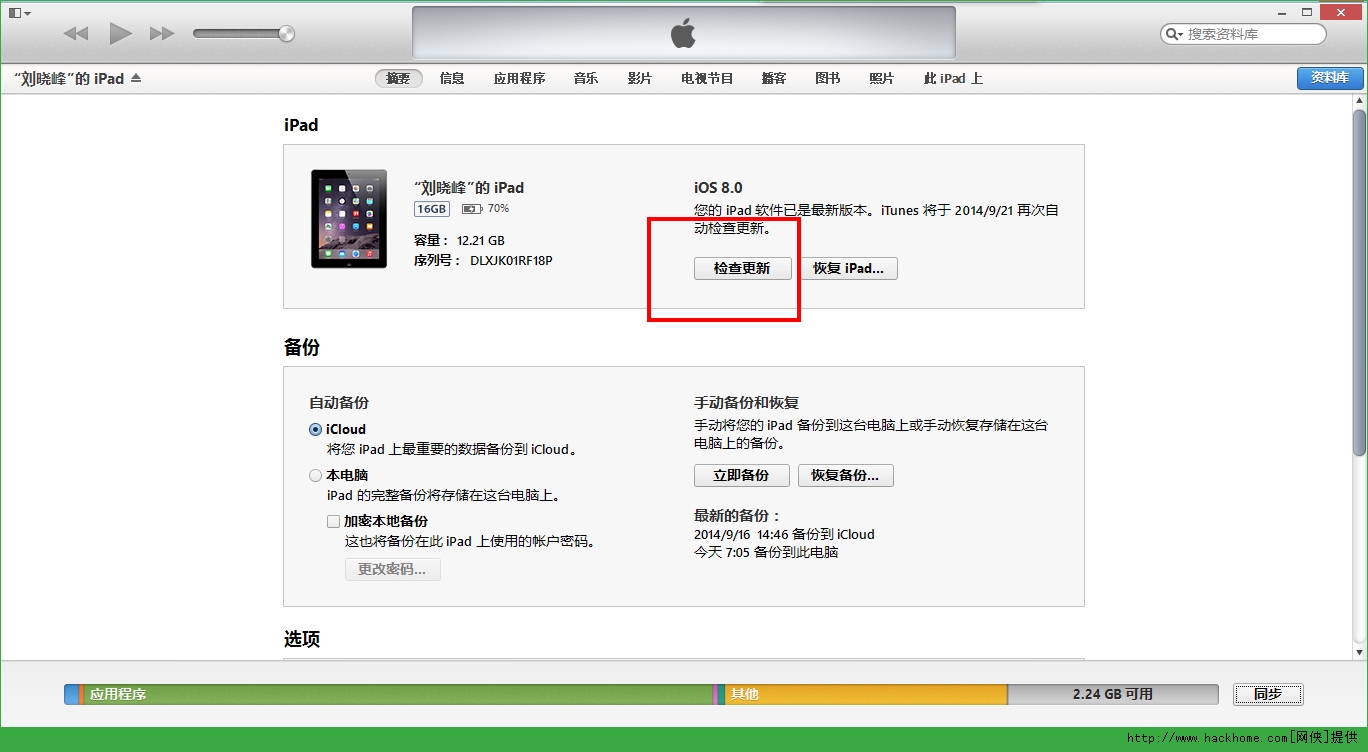Click the 恢复备份... button

tap(846, 476)
